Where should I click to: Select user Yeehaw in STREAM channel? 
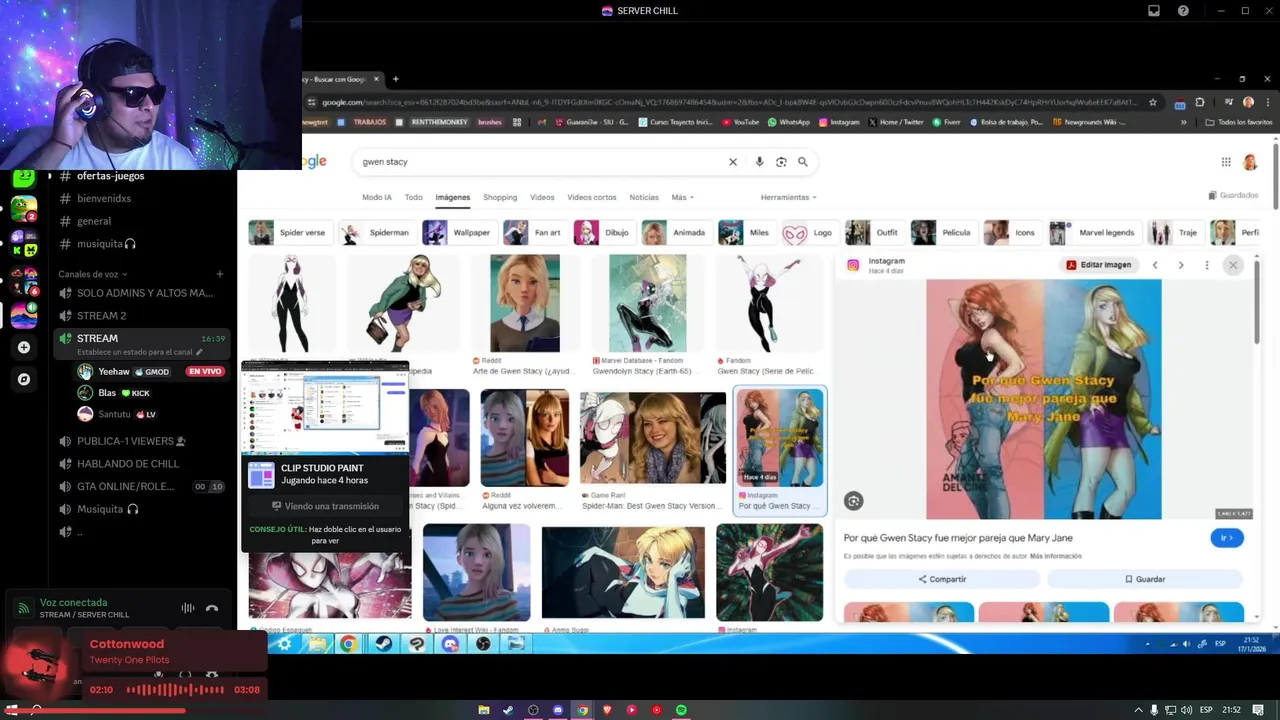coord(150,371)
